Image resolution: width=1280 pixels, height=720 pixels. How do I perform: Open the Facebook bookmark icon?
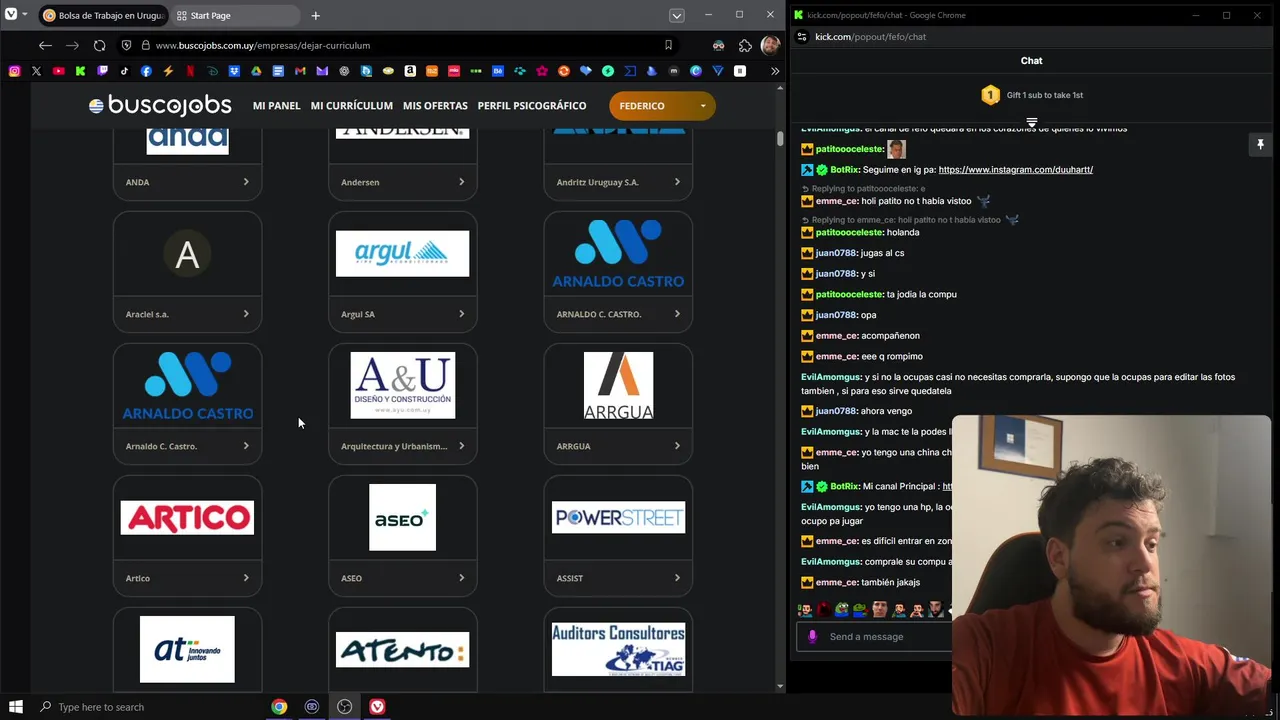point(146,71)
